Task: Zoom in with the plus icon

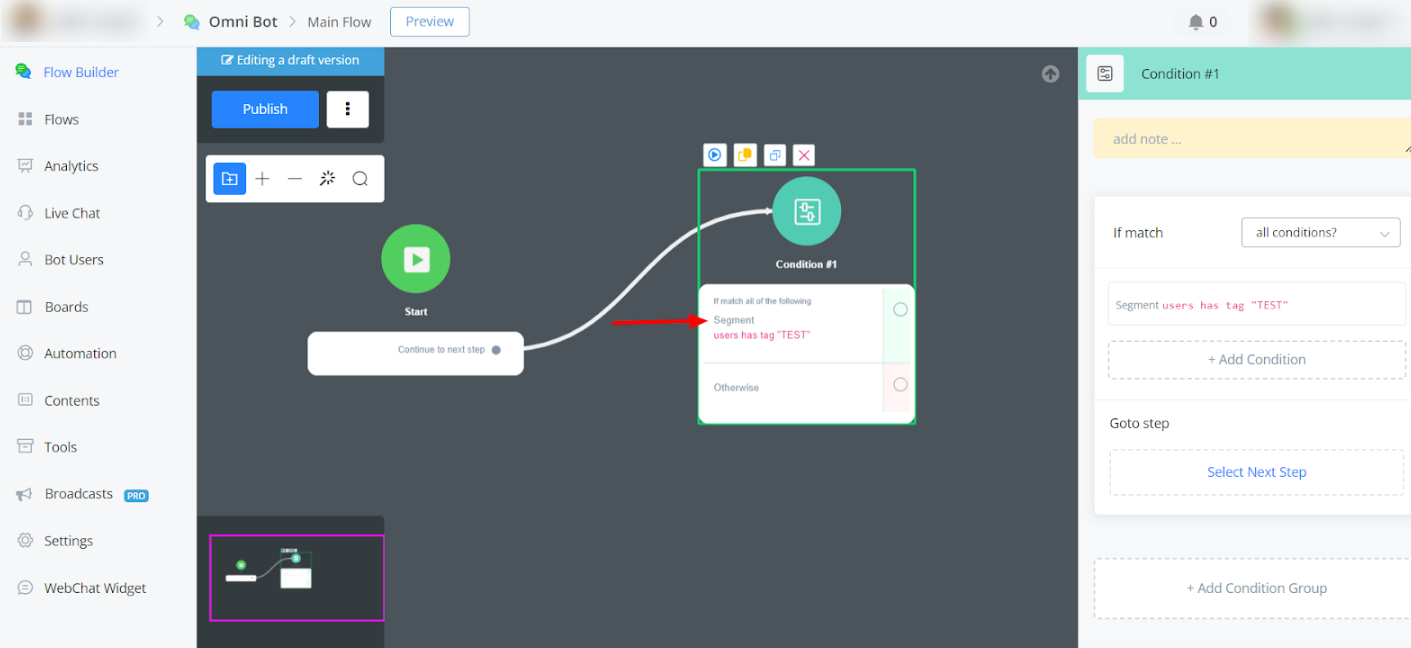Action: click(x=262, y=179)
